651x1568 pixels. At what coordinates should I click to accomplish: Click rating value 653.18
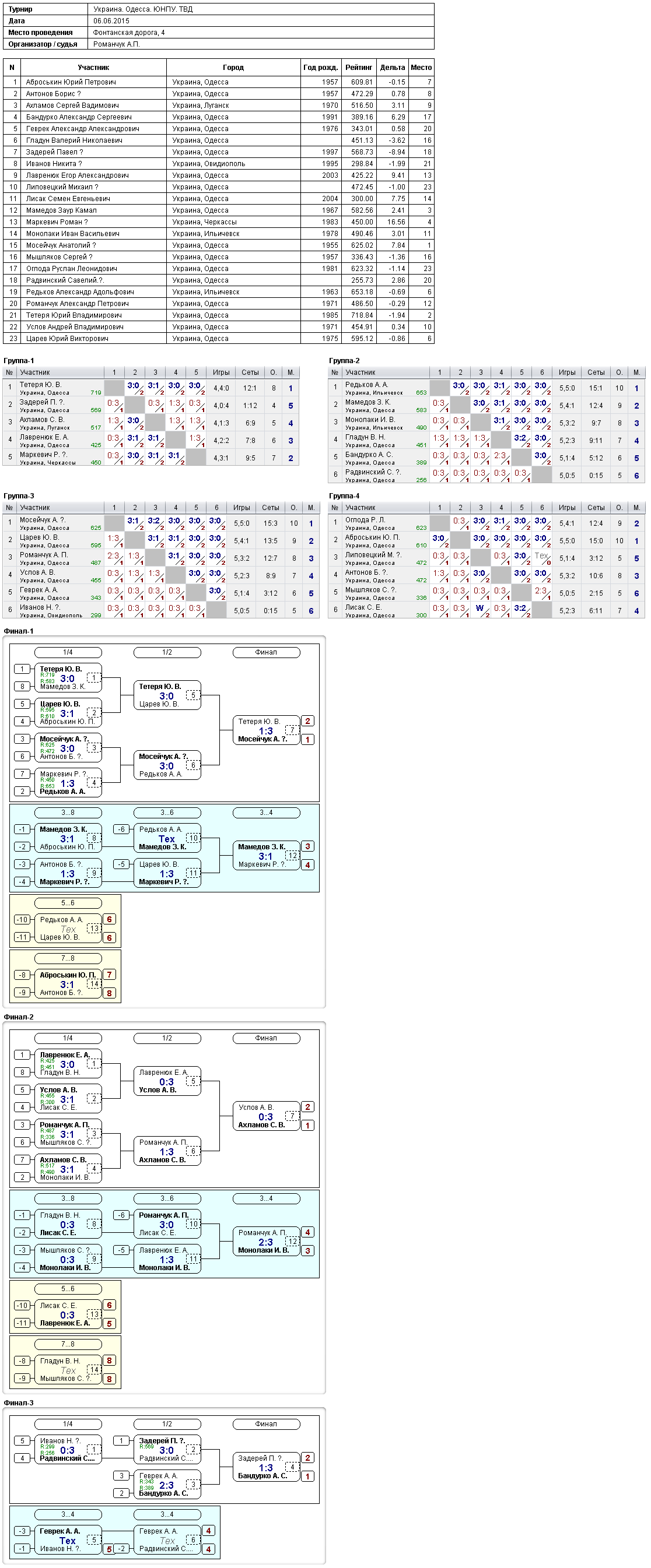click(x=362, y=292)
